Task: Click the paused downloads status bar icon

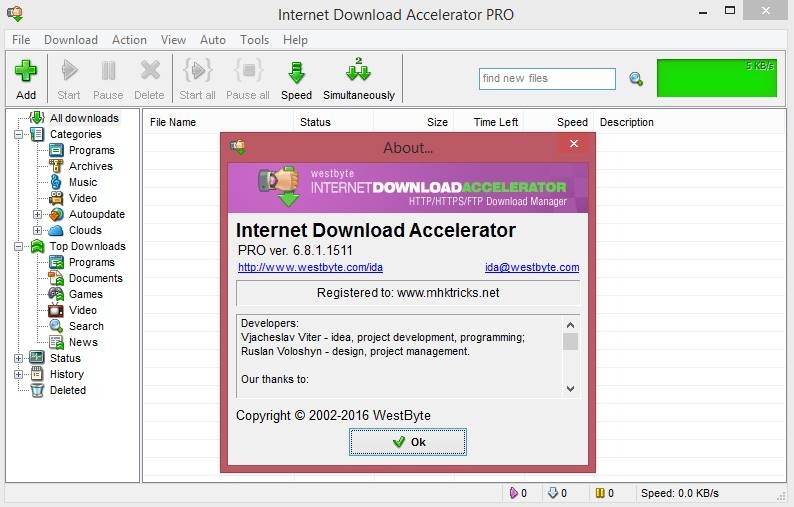Action: [x=601, y=493]
